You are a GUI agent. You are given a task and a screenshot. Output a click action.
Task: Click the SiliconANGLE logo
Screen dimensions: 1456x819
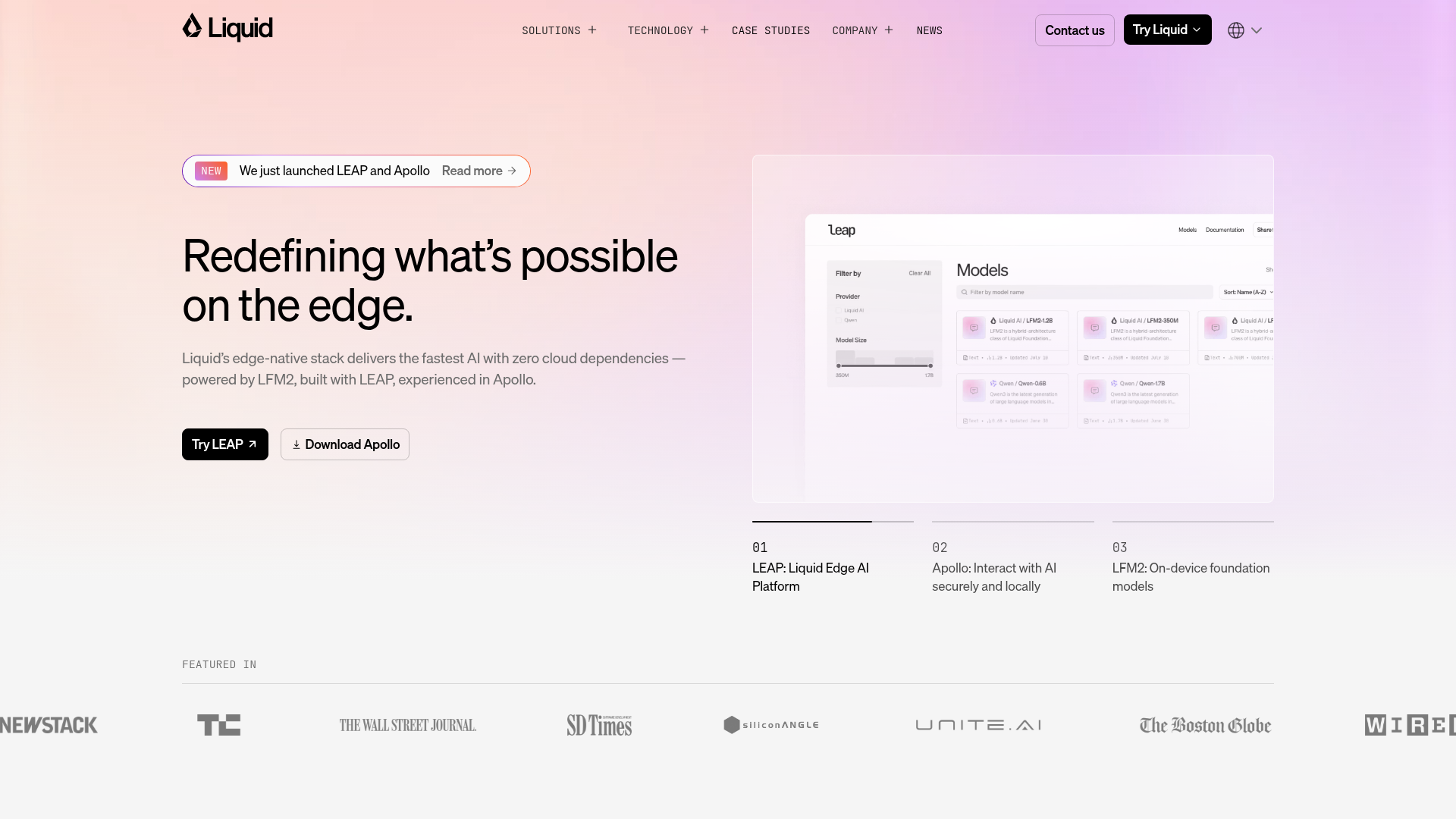[771, 725]
